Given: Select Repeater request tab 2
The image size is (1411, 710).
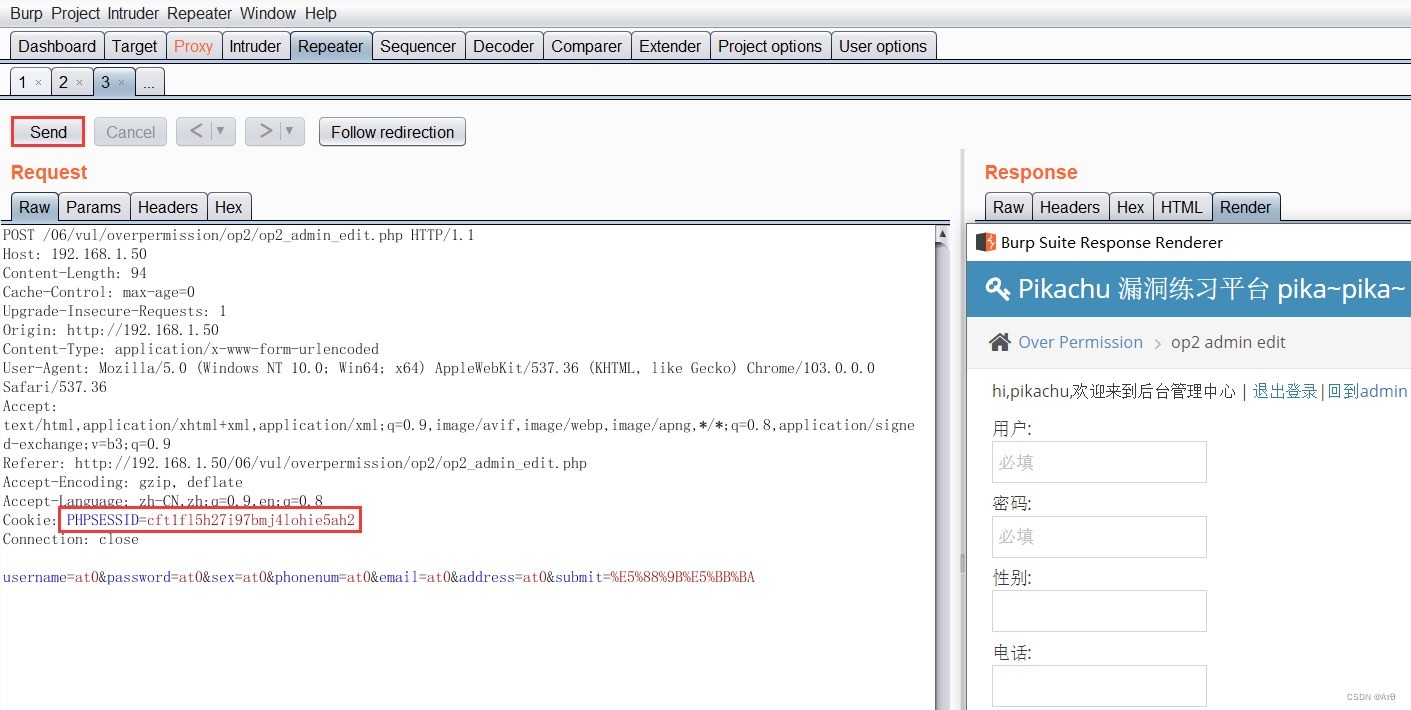Looking at the screenshot, I should [63, 82].
